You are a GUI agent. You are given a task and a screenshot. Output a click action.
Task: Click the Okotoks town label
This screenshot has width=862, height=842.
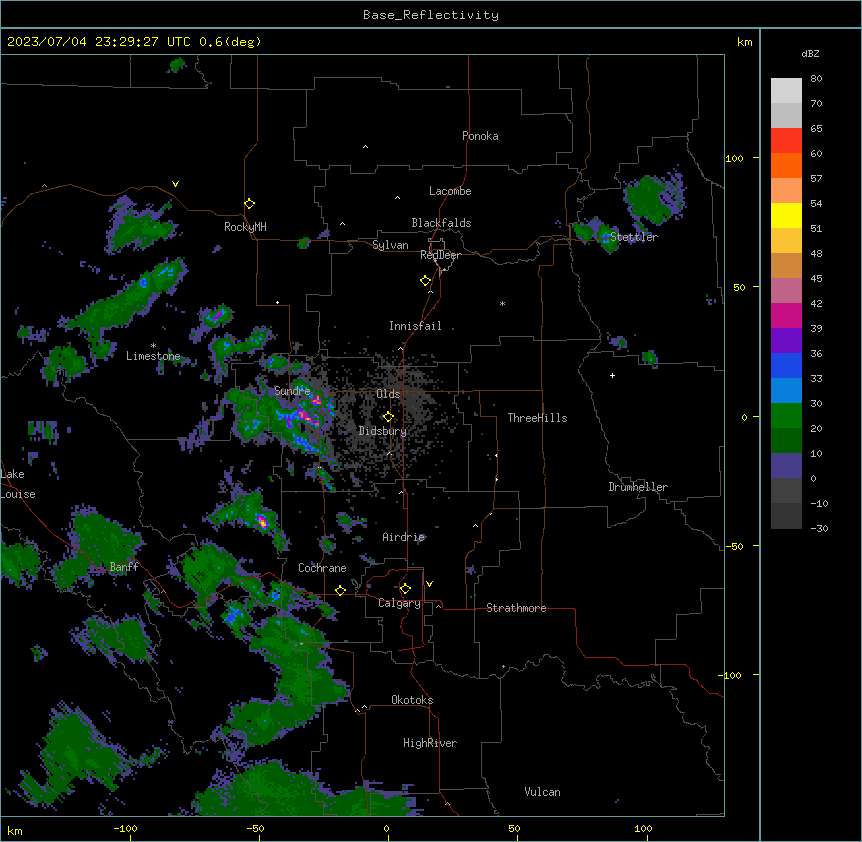point(412,700)
